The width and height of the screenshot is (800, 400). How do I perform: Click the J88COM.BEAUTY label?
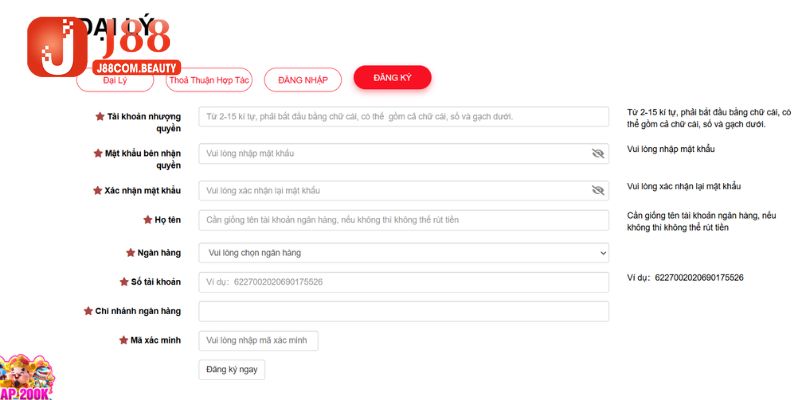click(136, 68)
